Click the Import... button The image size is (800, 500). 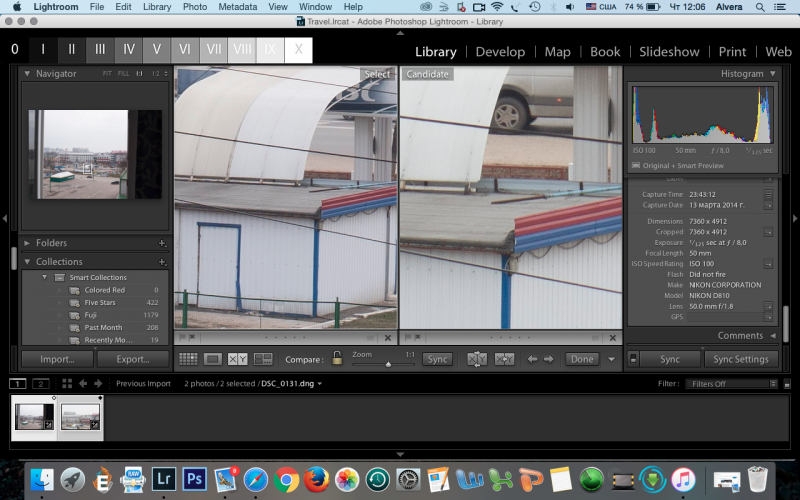tap(57, 359)
